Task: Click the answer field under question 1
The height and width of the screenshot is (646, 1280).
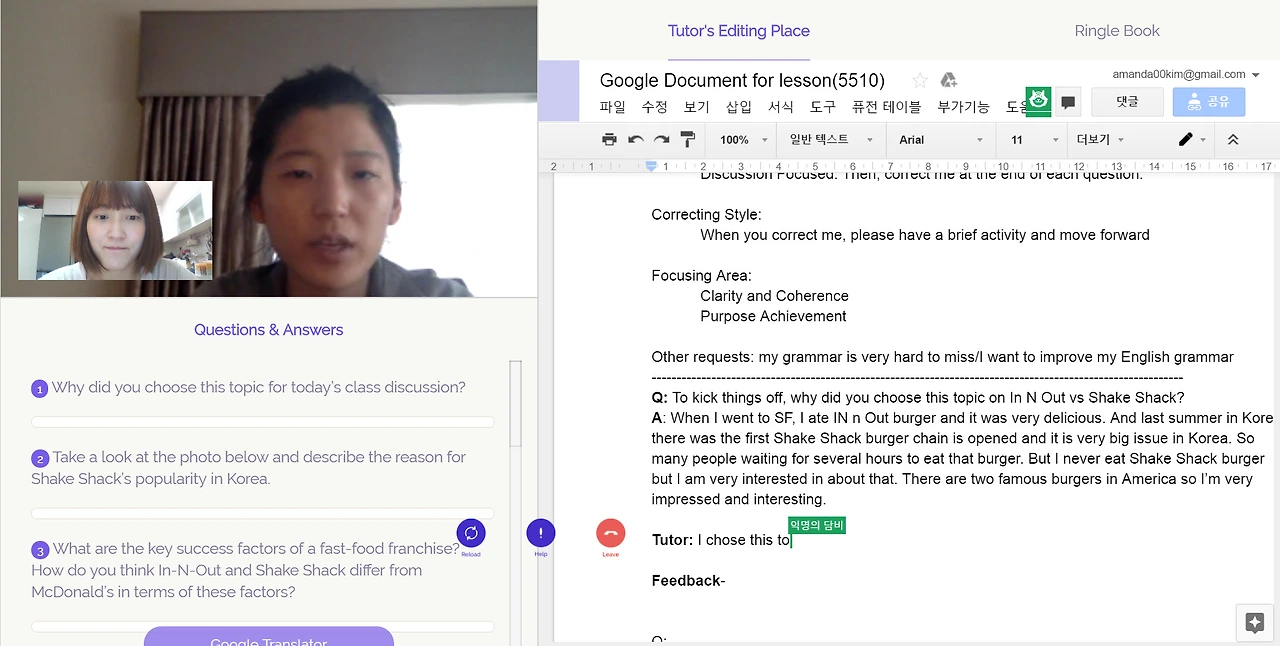Action: [263, 422]
